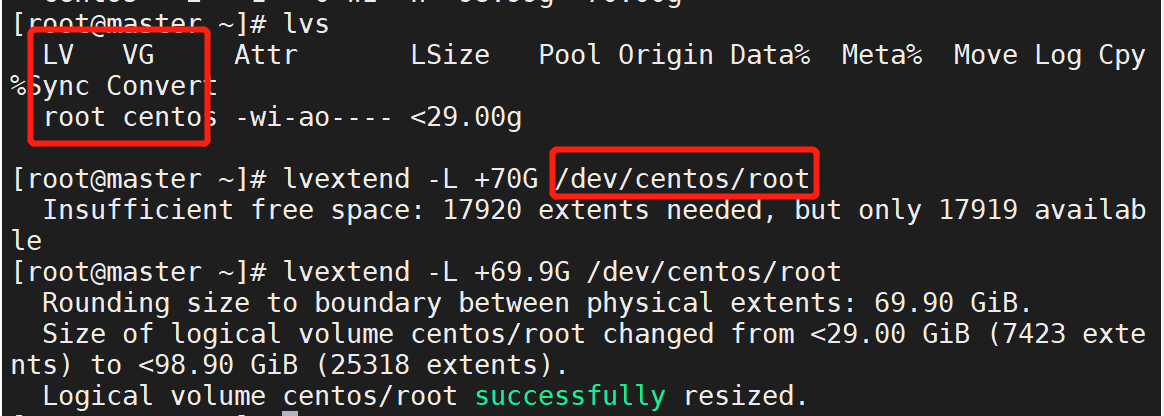
Task: Click the Move column header
Action: click(986, 57)
